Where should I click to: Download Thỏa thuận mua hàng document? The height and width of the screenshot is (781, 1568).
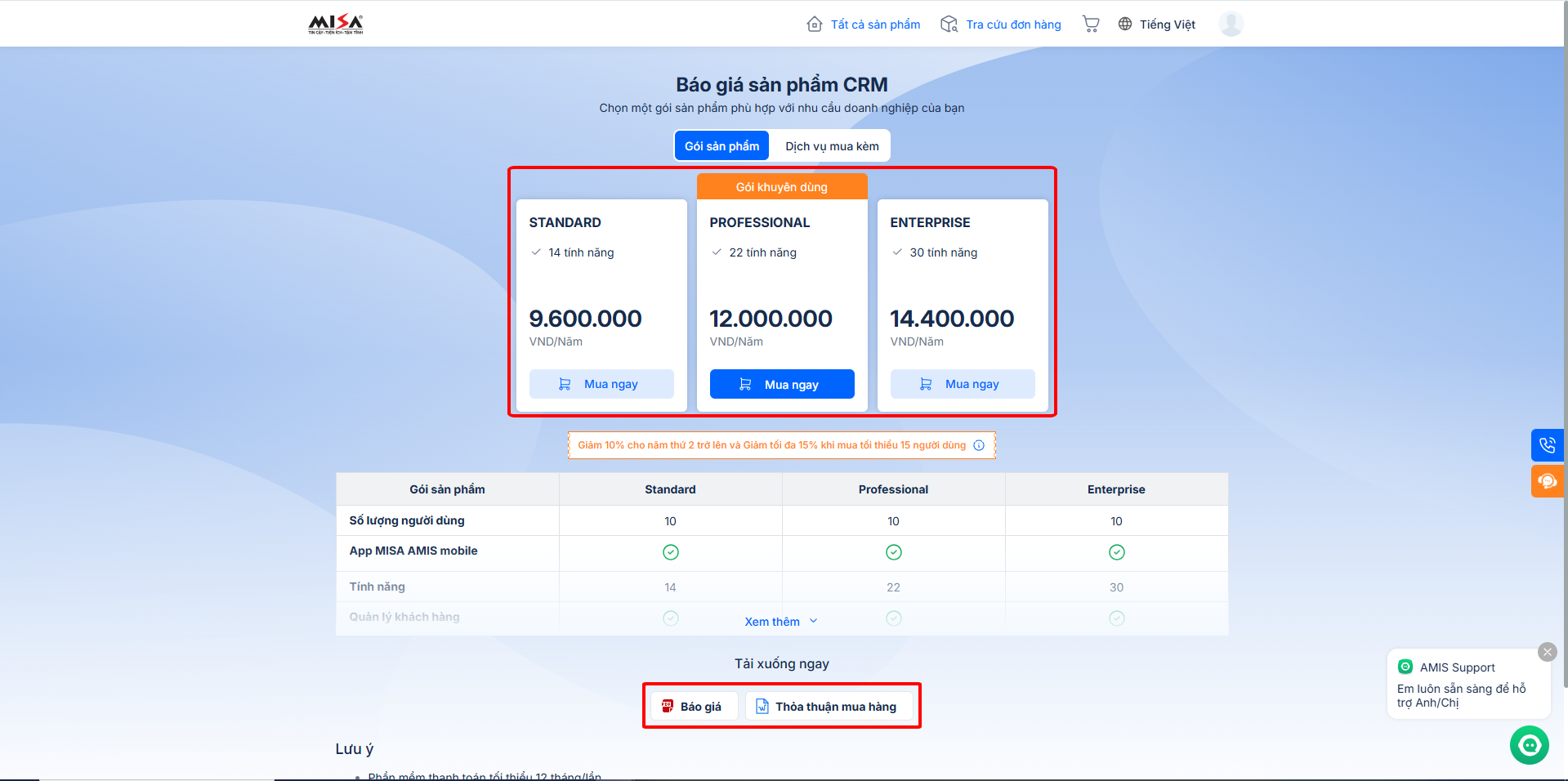pyautogui.click(x=828, y=707)
